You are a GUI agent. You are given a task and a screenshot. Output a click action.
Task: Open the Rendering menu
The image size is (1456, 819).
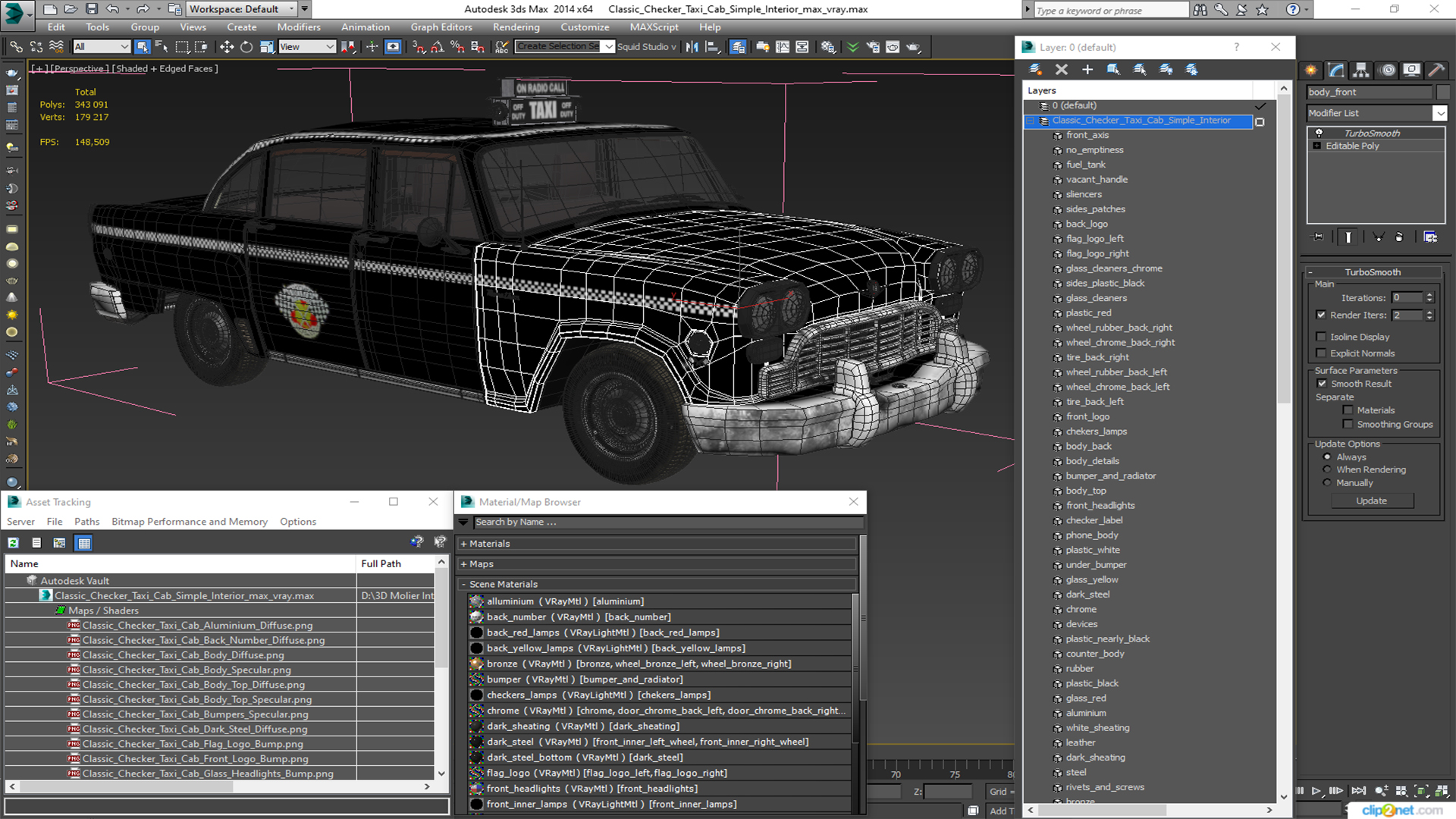516,27
